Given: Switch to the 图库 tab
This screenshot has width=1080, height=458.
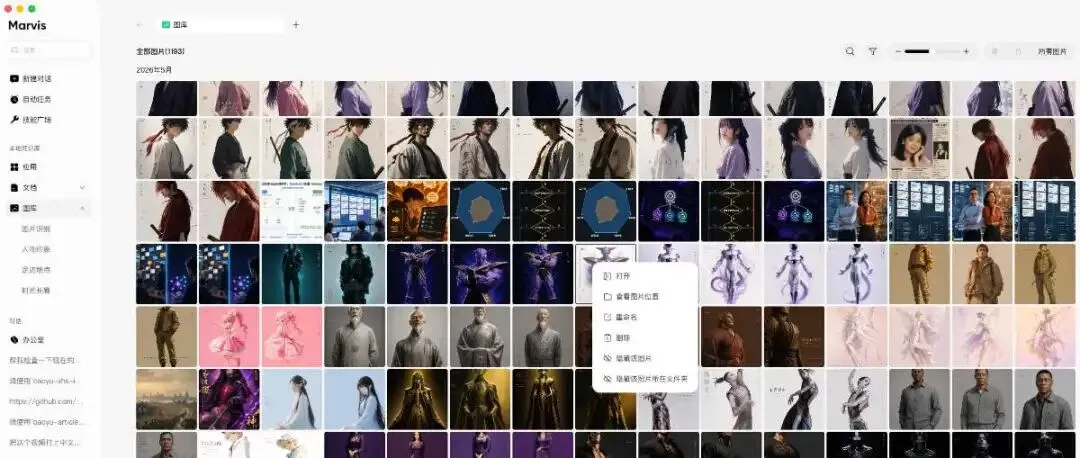Looking at the screenshot, I should click(219, 25).
